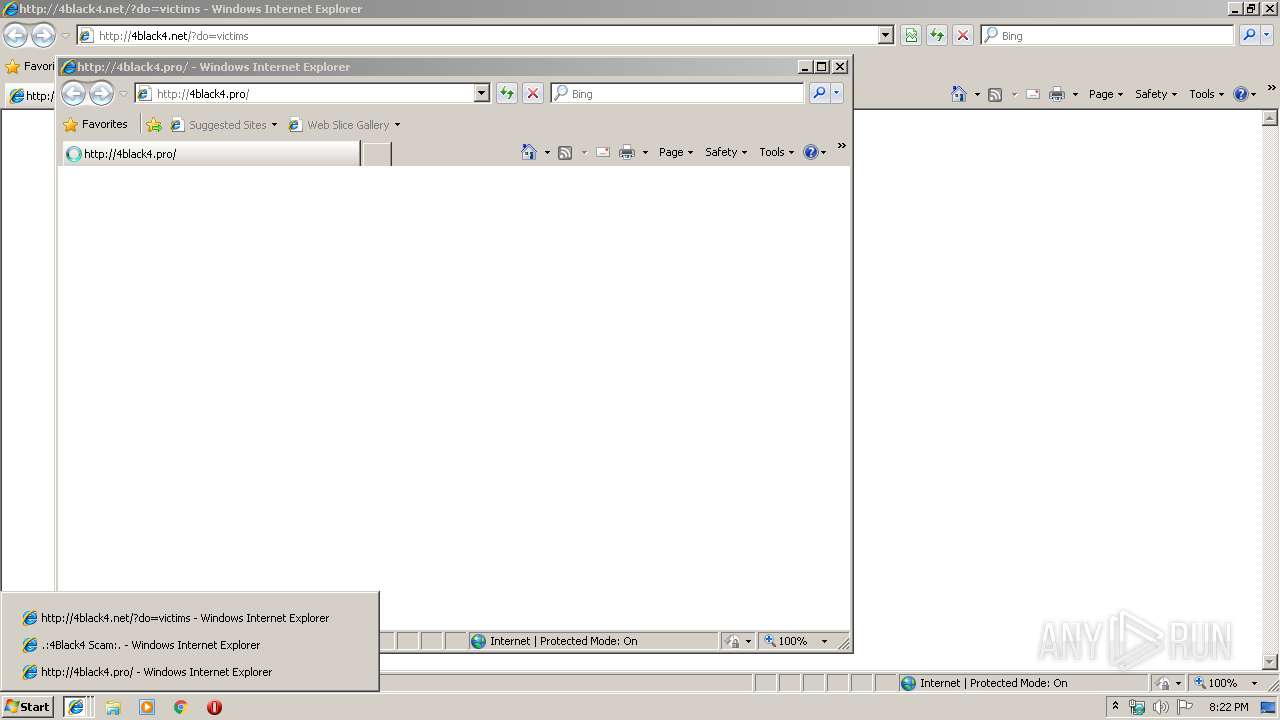Select .:4Black4 Scam:. window from taskbar list
Screen dimensions: 1280x720
point(189,645)
